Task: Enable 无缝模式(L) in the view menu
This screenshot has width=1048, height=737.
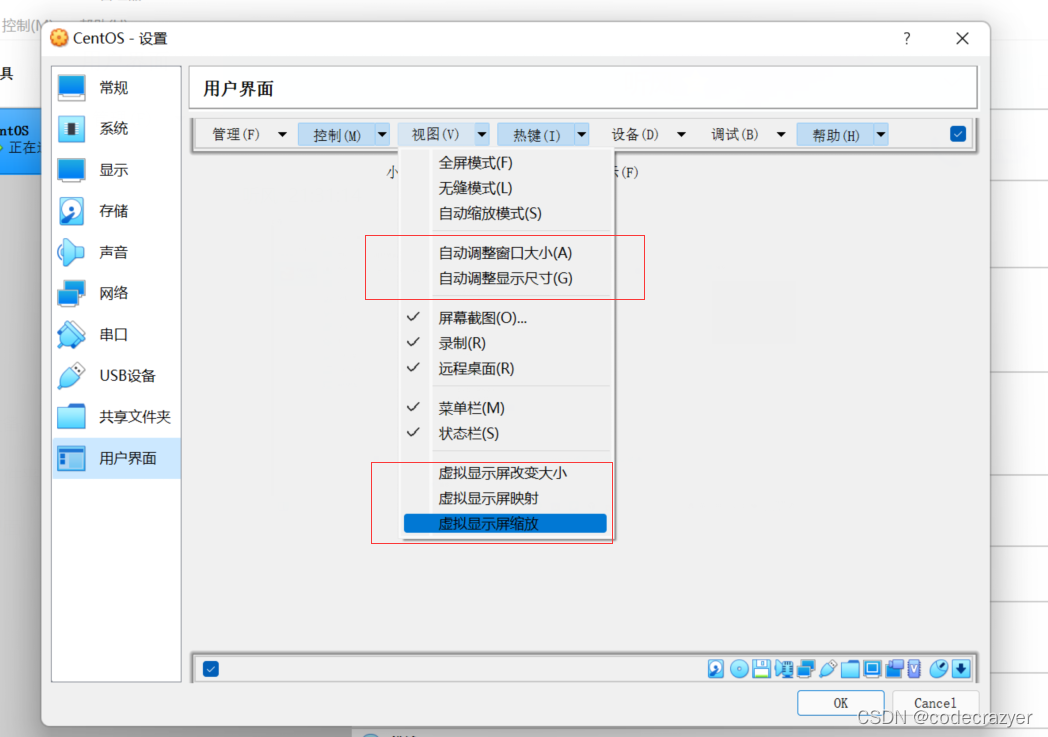Action: [x=507, y=188]
